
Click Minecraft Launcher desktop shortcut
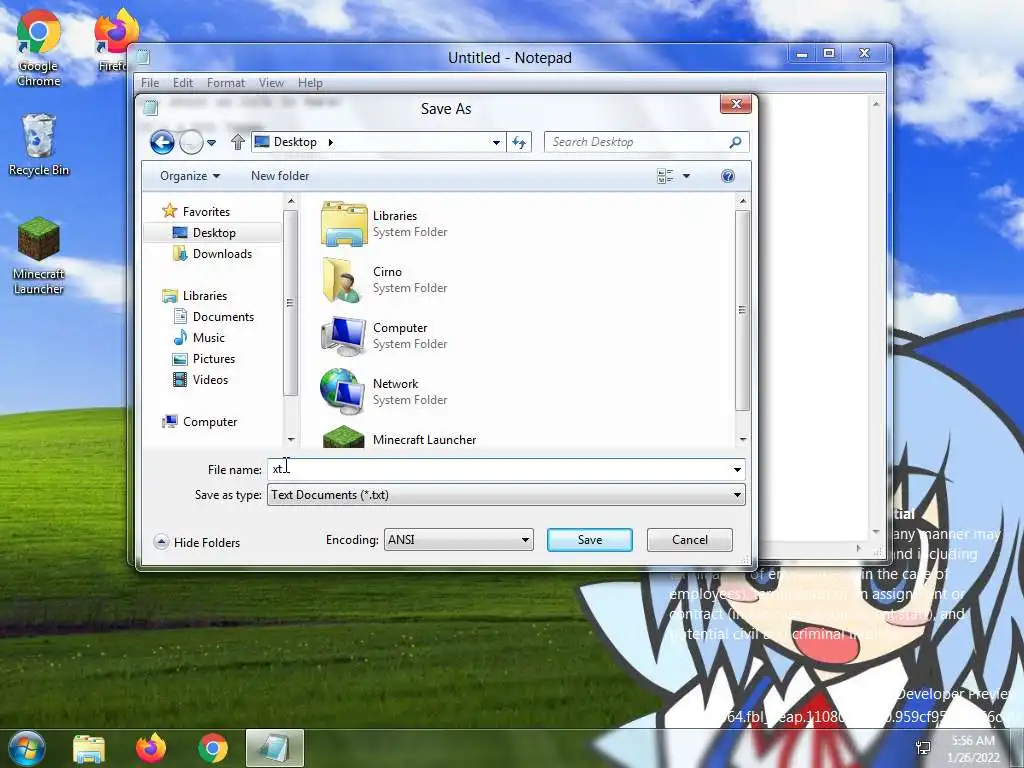[x=38, y=256]
